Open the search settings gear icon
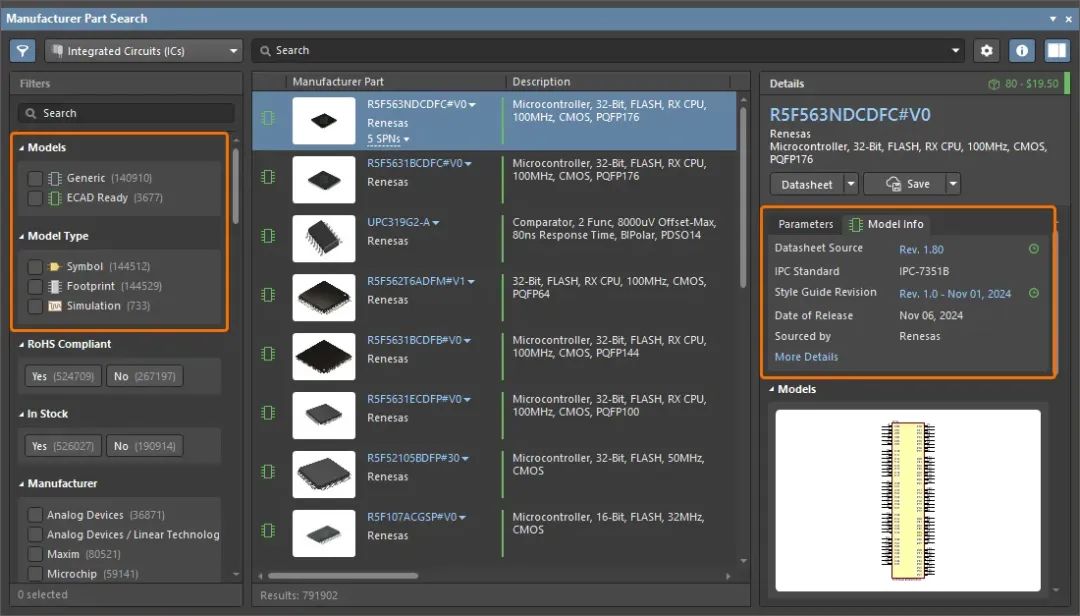This screenshot has height=616, width=1080. tap(986, 50)
